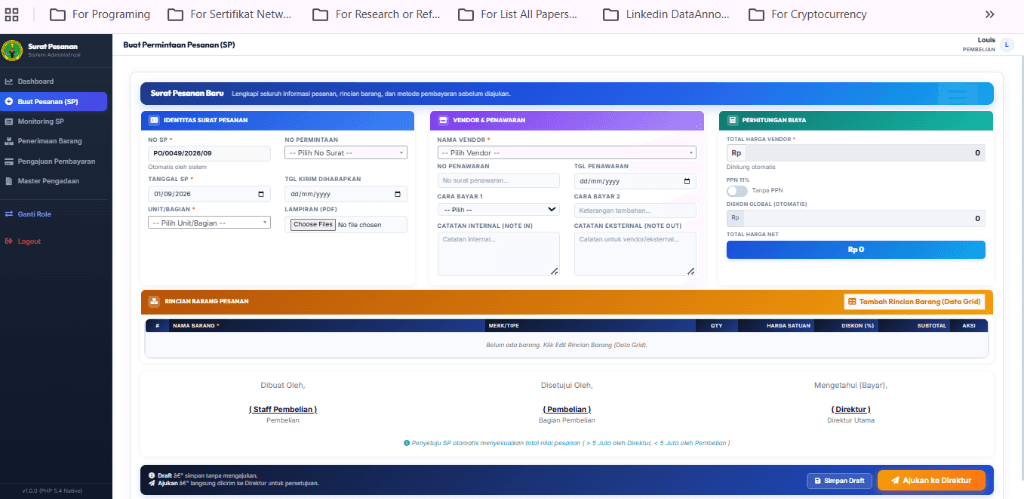Screen dimensions: 1024x499
Task: Click the Logout exit icon
Action: click(x=9, y=242)
